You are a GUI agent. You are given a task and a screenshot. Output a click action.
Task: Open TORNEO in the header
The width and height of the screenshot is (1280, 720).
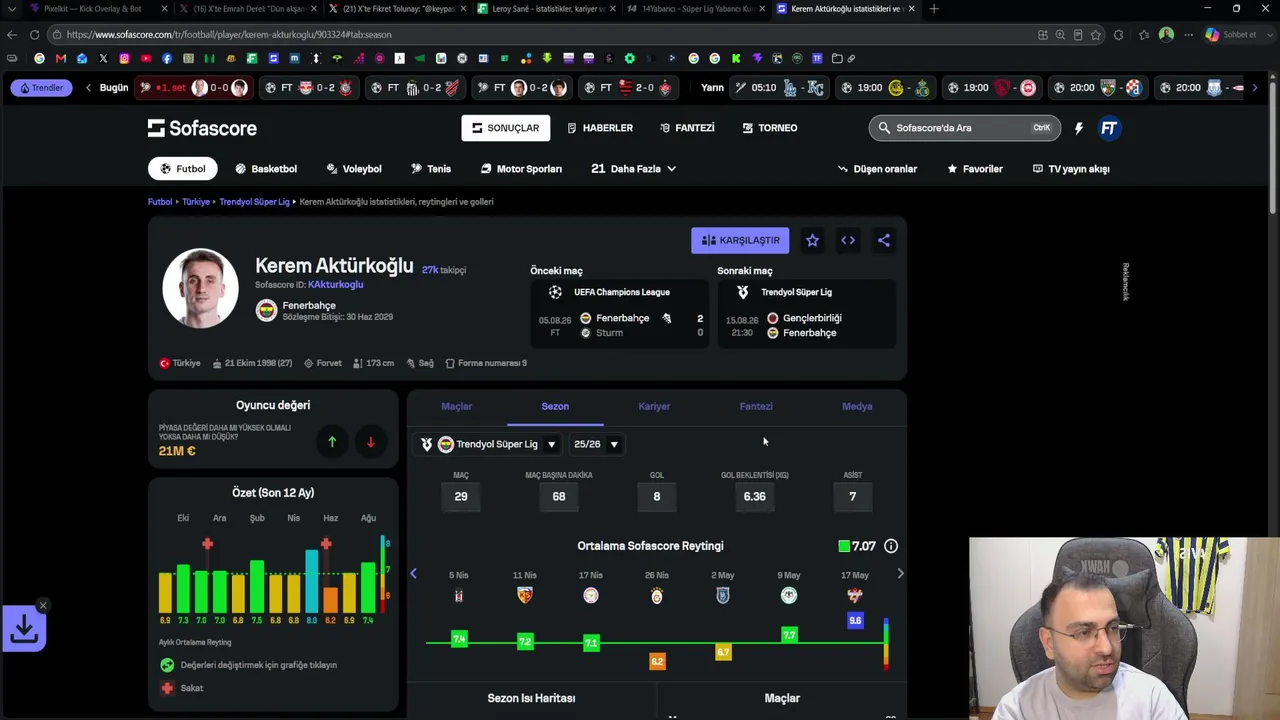pos(770,128)
